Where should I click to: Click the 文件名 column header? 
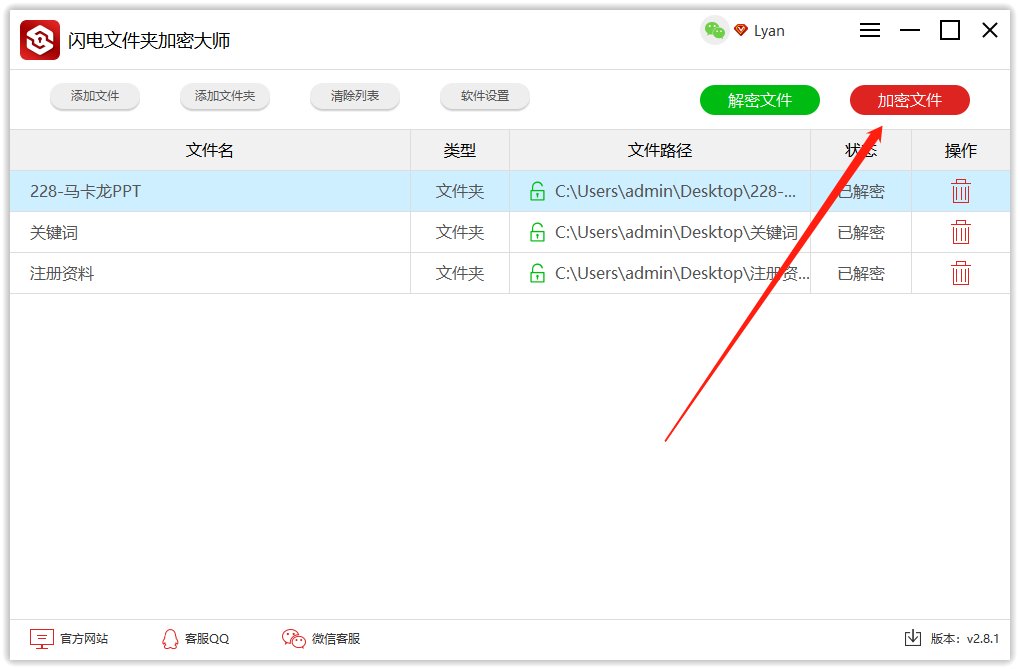[210, 150]
